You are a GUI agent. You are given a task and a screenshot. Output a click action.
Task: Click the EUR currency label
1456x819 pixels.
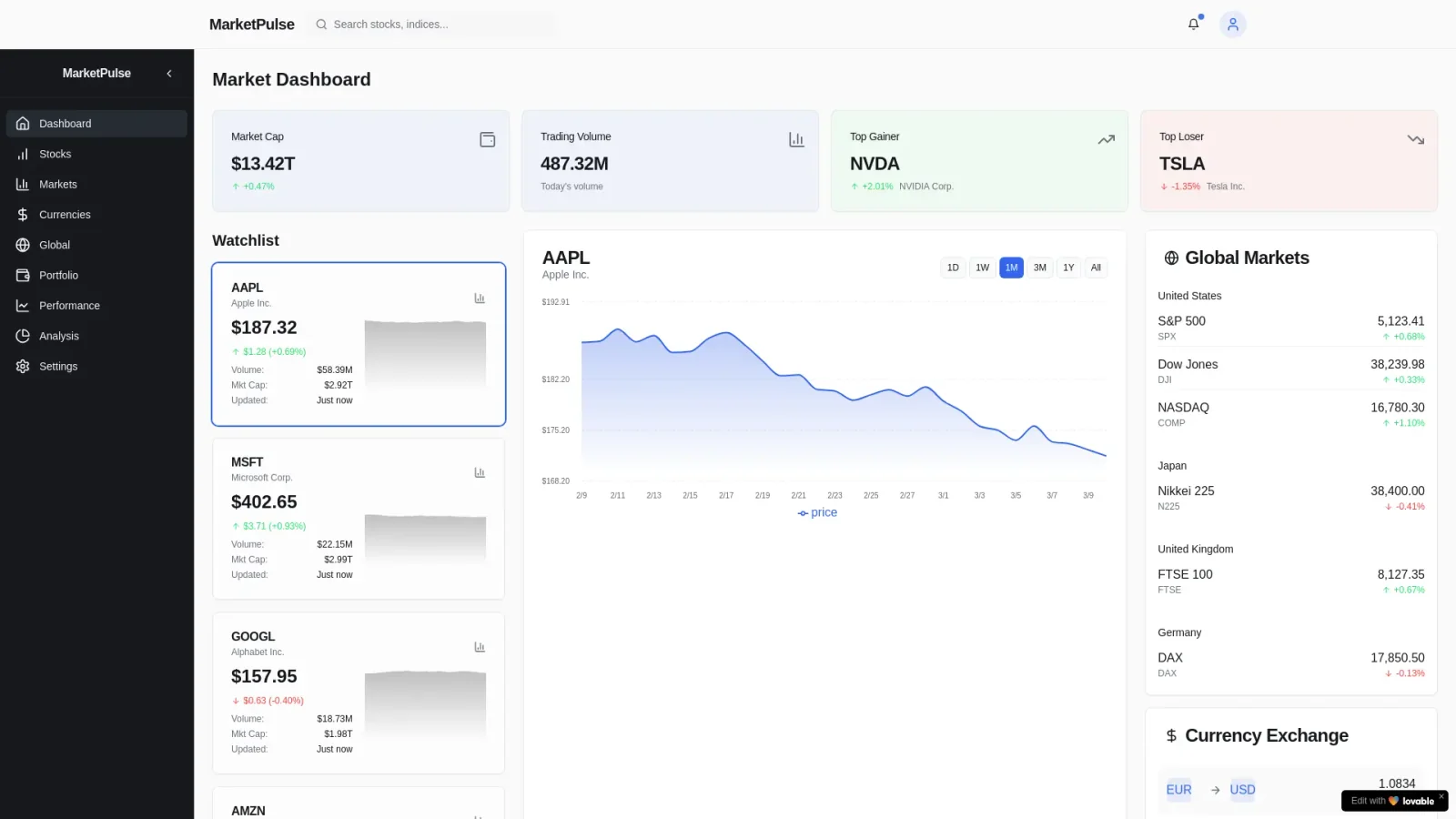point(1178,790)
